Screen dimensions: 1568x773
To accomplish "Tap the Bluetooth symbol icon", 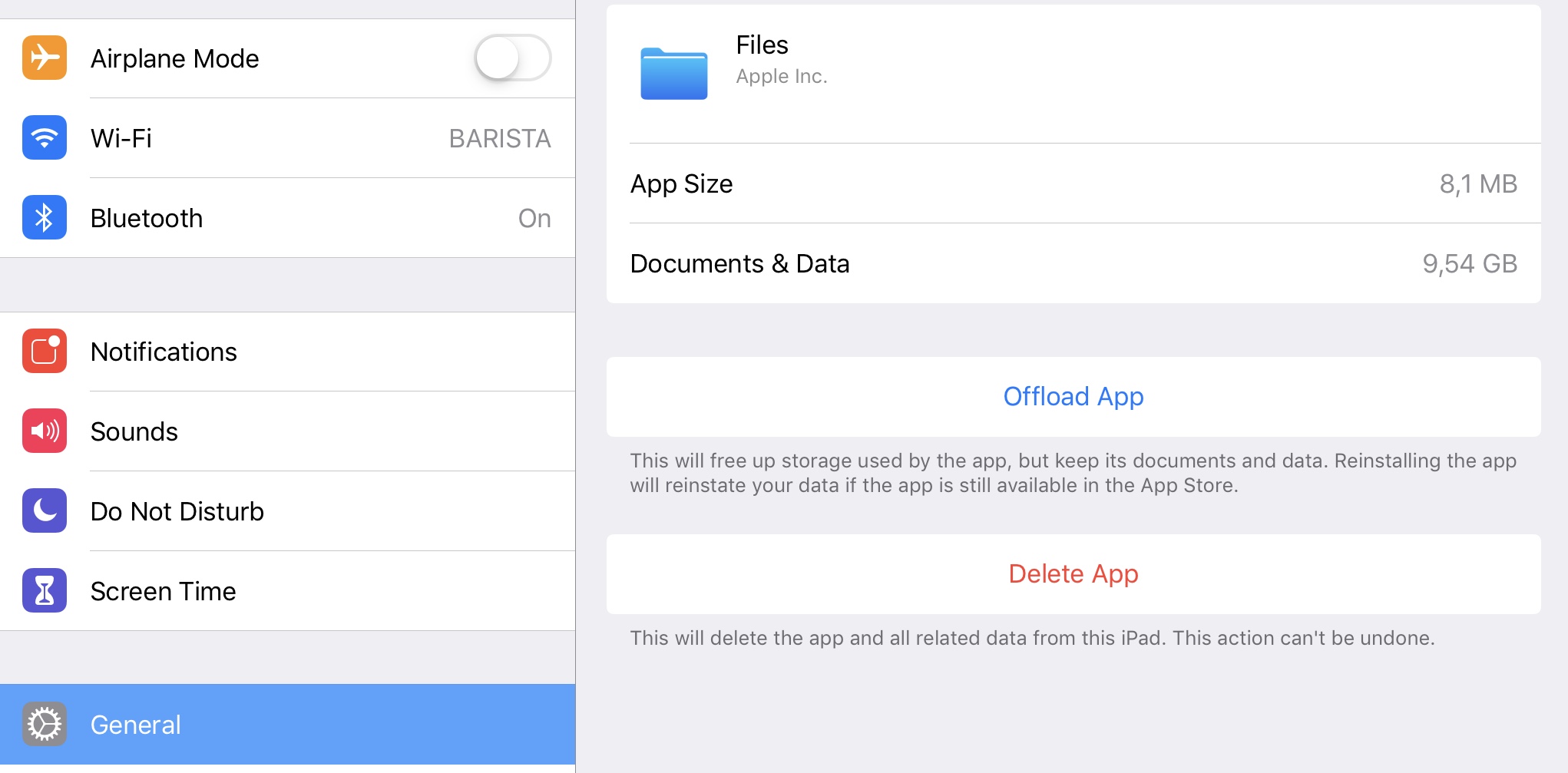I will 45,218.
